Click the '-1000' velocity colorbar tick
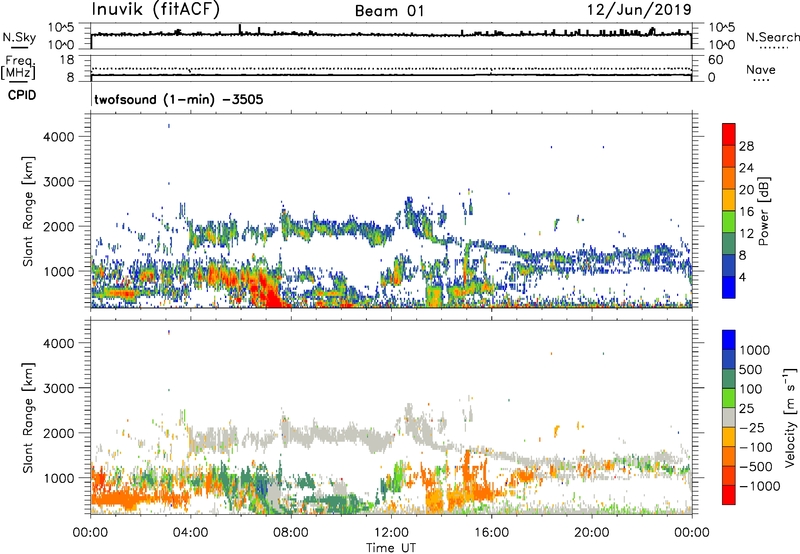800x554 pixels. coord(760,486)
